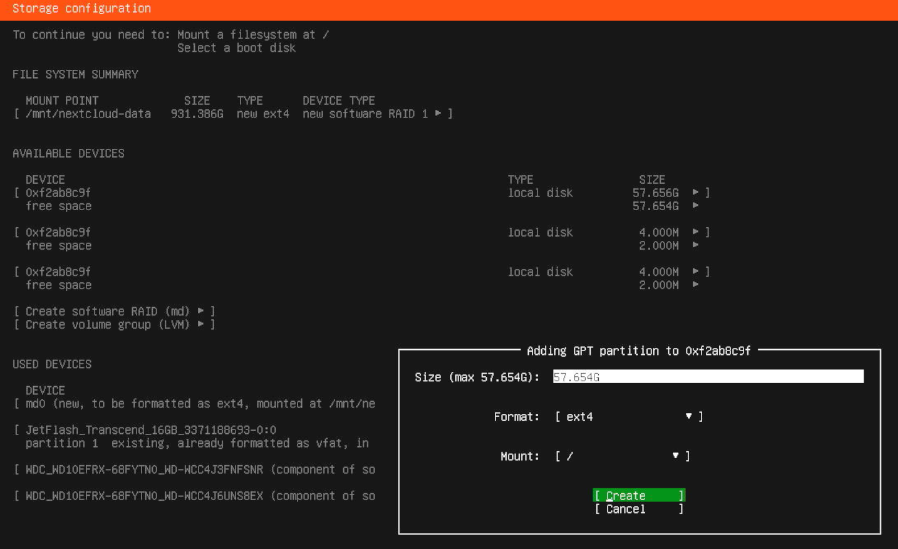Select the 57.656G local disk device entry
Screen dimensions: 898x549
click(x=58, y=192)
